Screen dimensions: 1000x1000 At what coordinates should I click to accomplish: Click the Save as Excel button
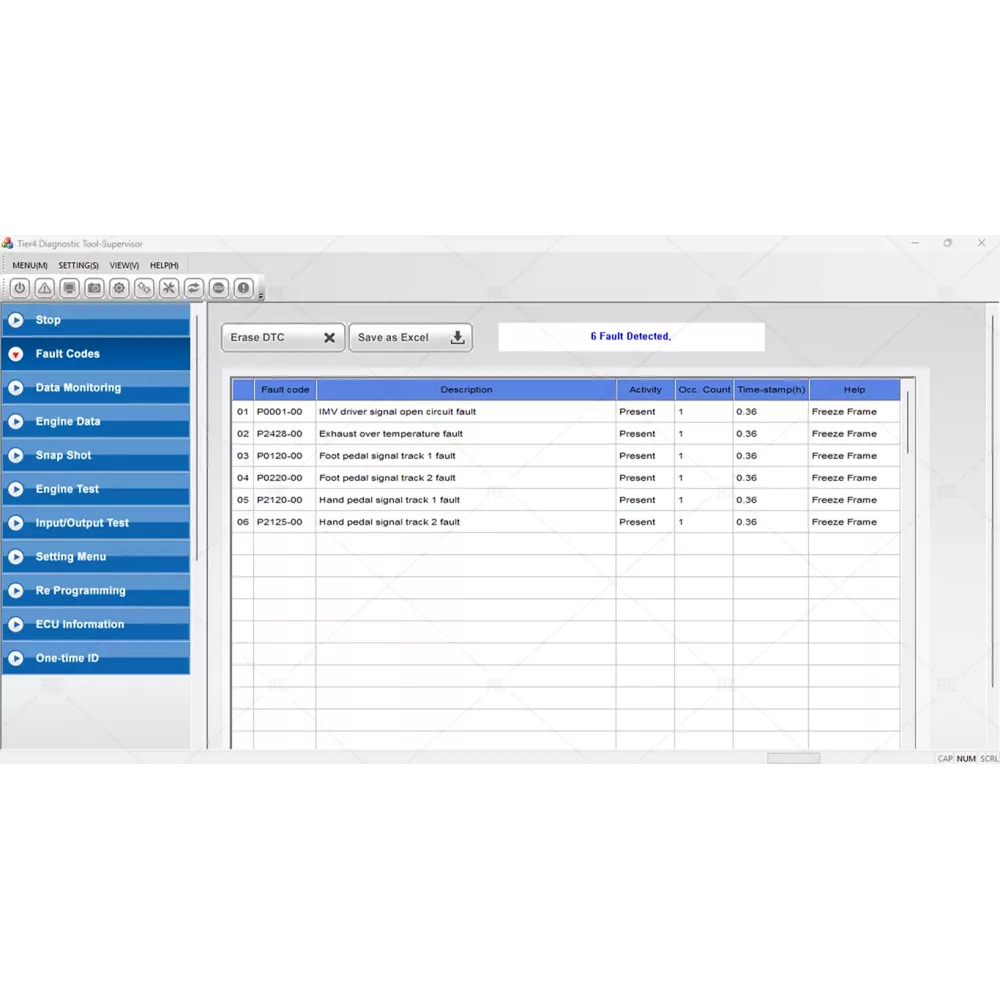click(410, 338)
